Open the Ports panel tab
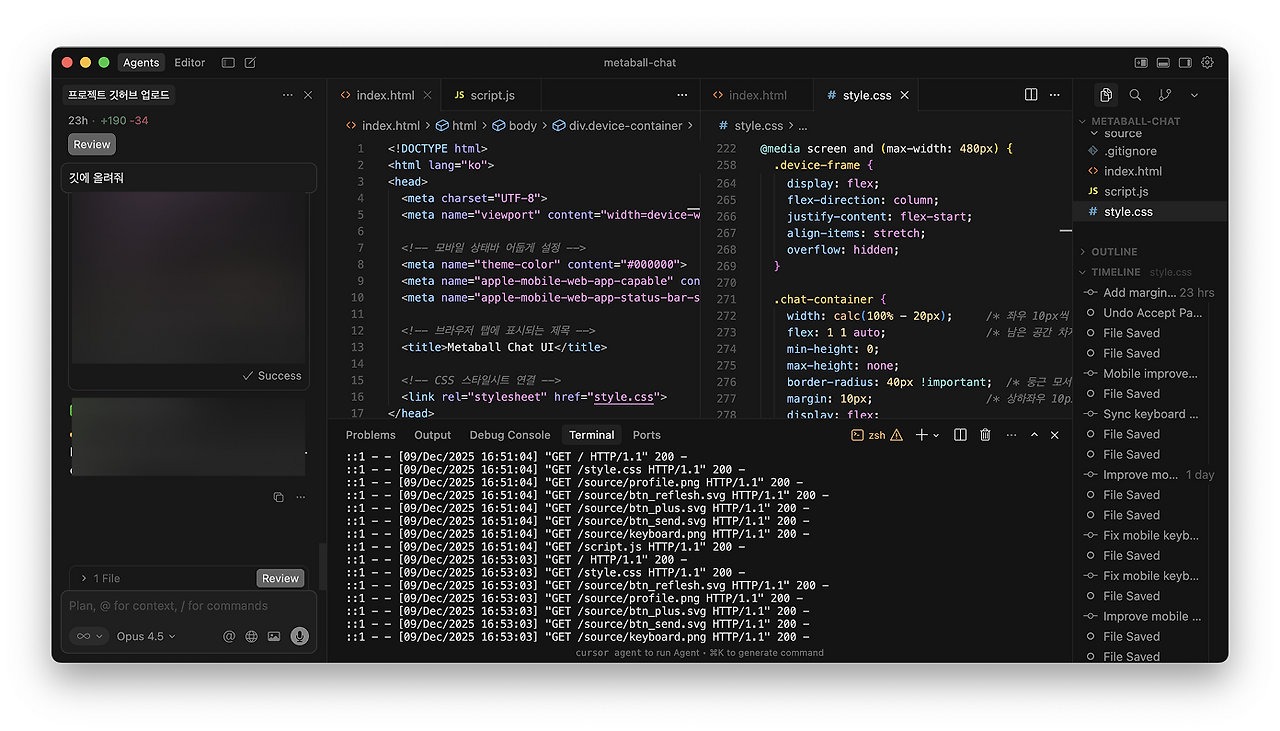1280x731 pixels. point(647,435)
